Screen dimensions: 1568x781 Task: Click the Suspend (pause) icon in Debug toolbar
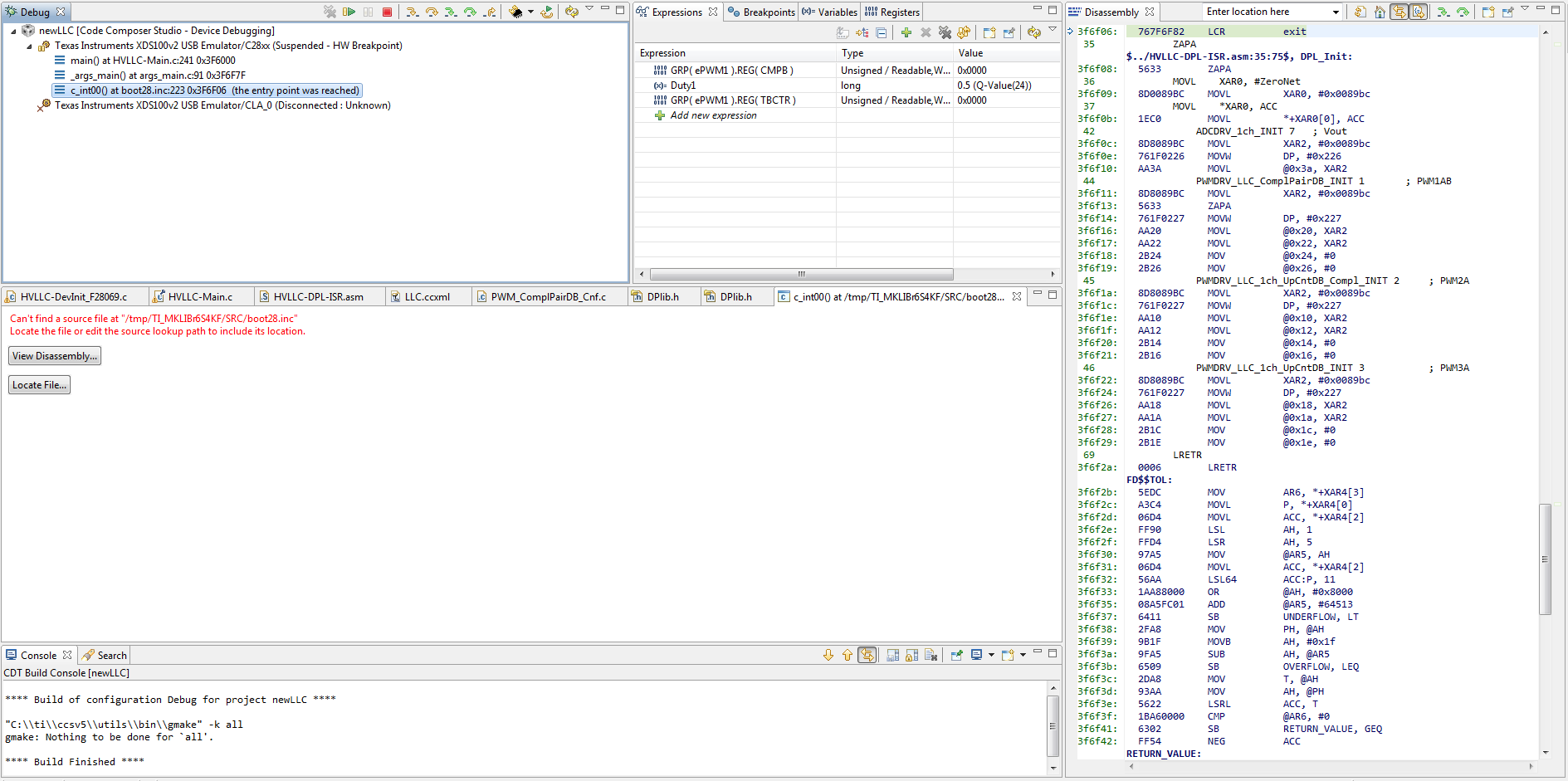[x=368, y=12]
